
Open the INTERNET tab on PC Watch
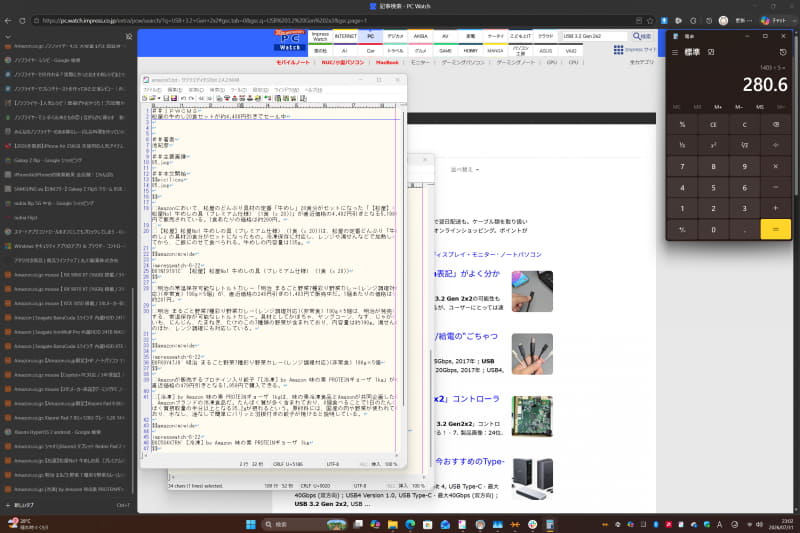pyautogui.click(x=345, y=36)
